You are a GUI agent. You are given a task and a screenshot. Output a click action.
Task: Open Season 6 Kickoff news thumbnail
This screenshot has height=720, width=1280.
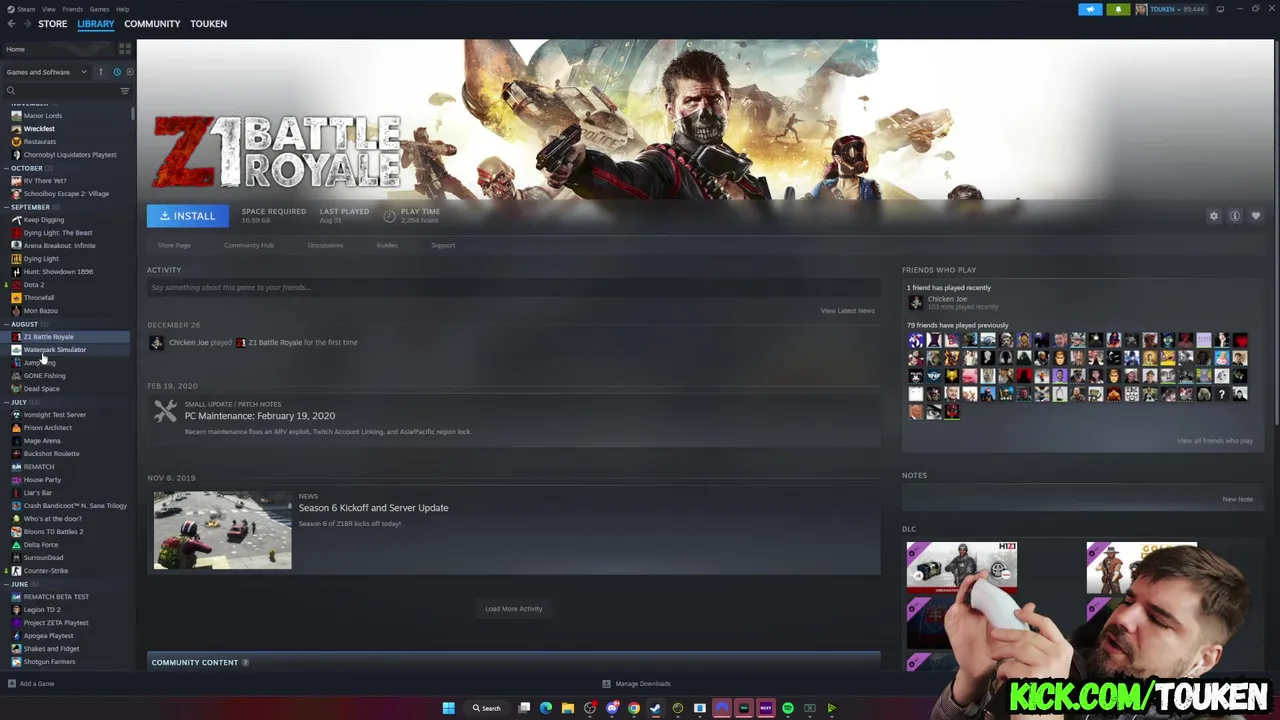tap(223, 530)
